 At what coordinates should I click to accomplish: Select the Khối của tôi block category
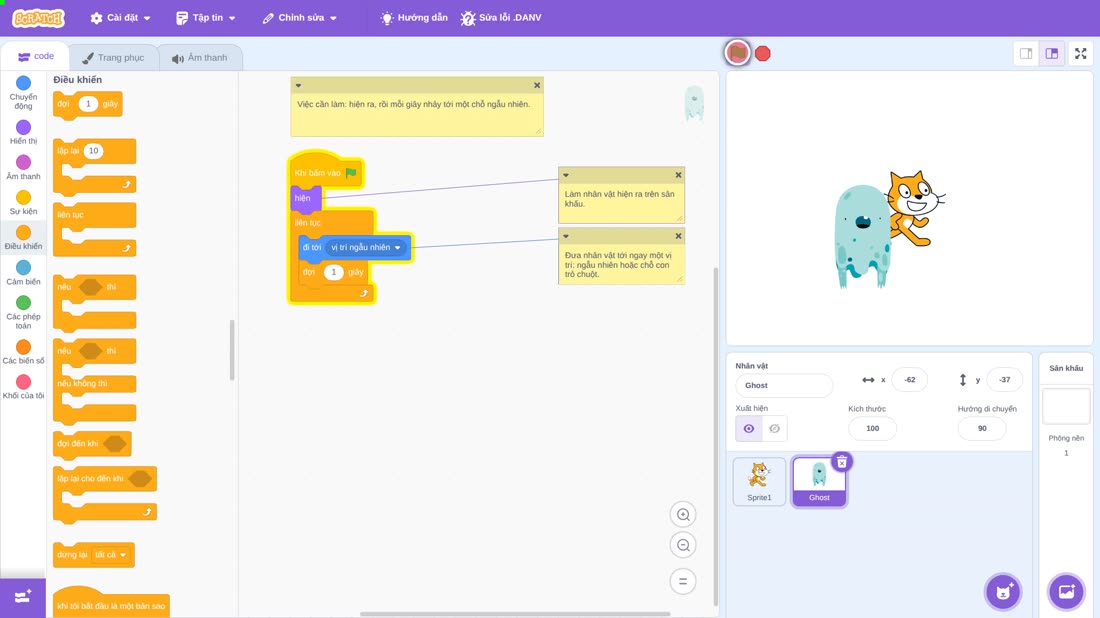pos(23,387)
